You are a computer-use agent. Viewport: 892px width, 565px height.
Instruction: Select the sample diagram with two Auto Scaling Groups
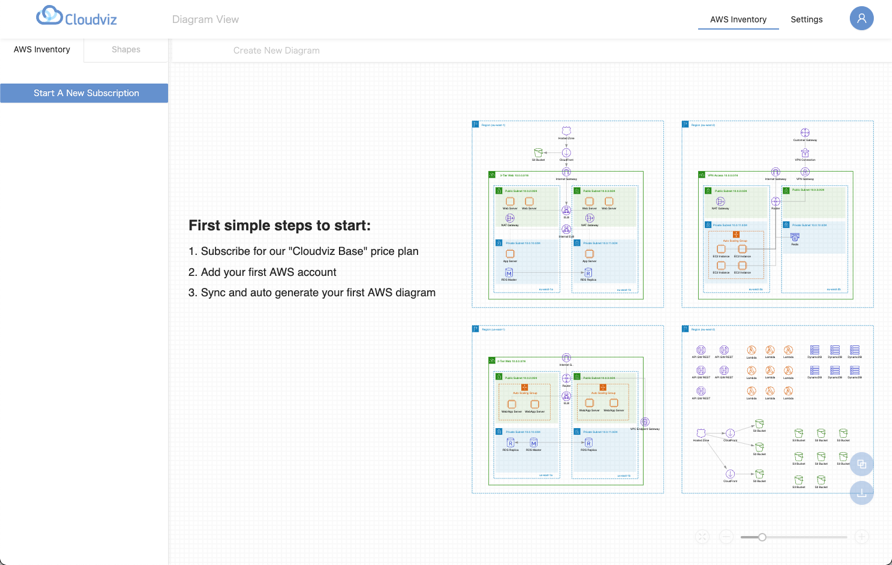point(568,409)
